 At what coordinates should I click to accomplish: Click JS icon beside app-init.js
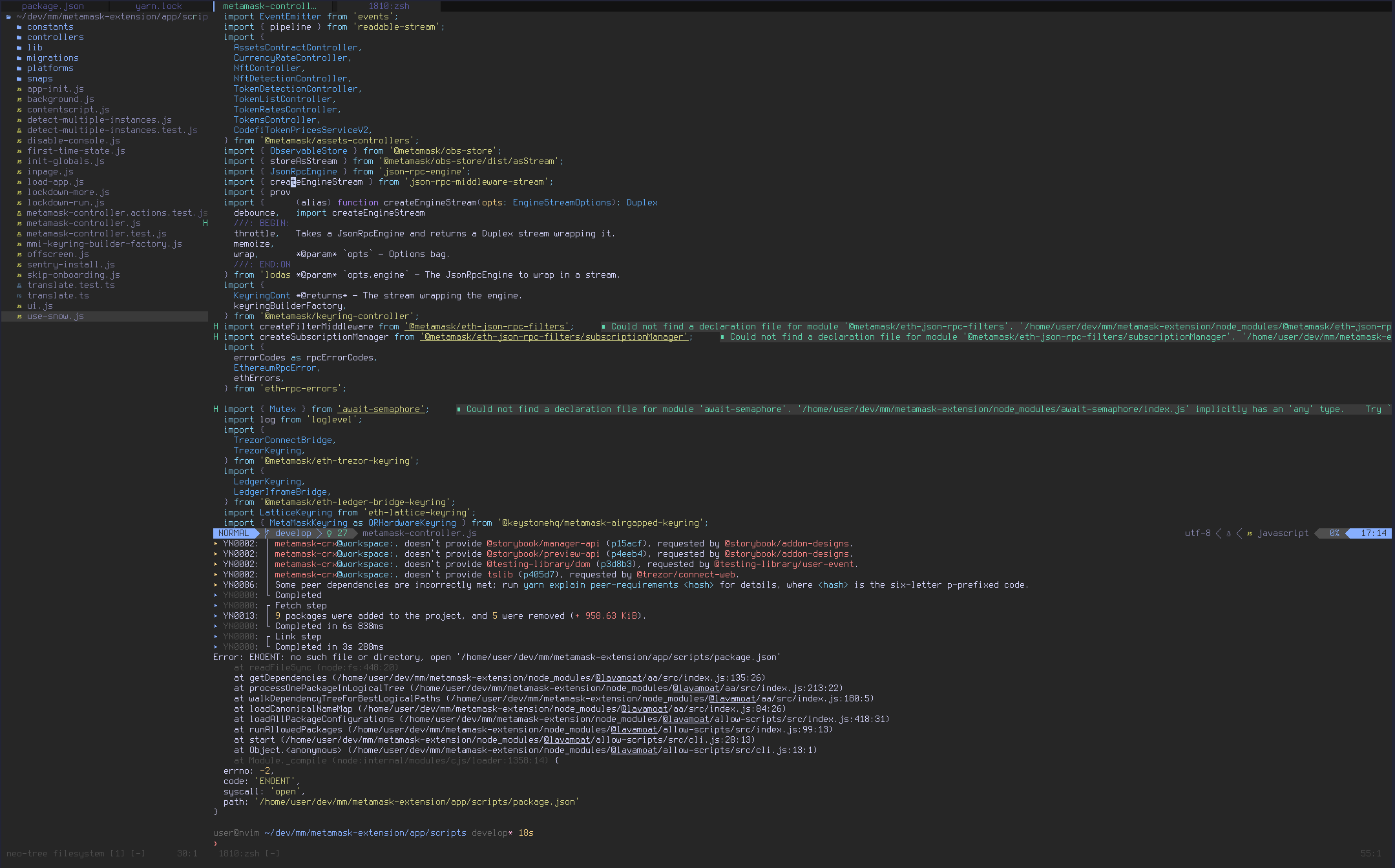19,89
